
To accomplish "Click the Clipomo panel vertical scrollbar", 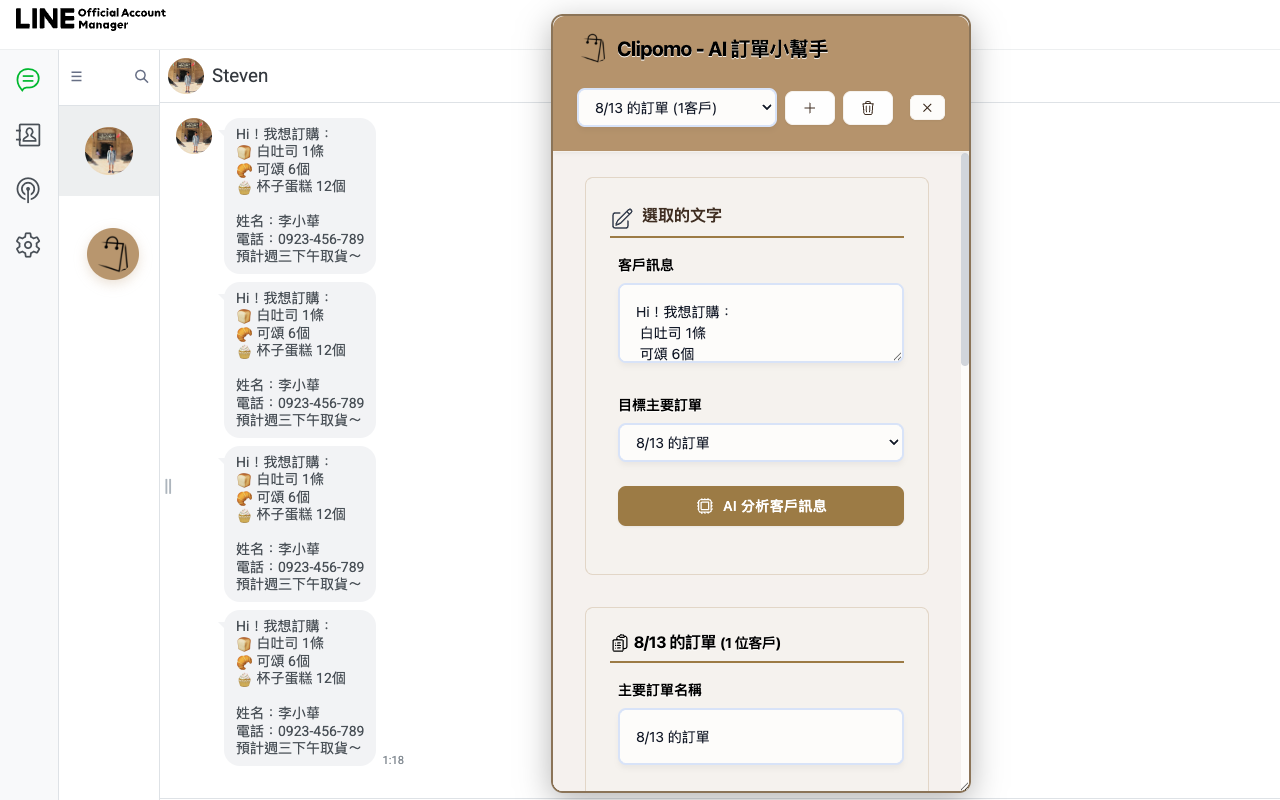I will 964,260.
